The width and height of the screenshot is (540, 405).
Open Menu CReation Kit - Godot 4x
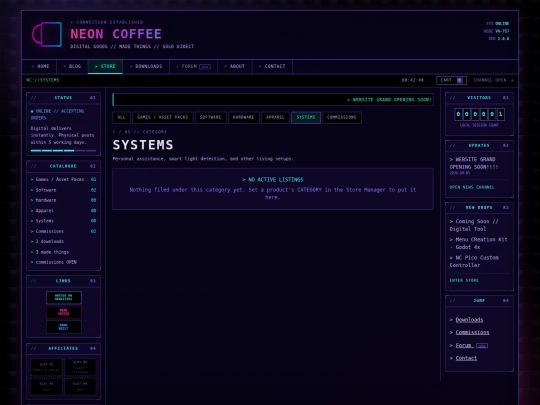[478, 243]
